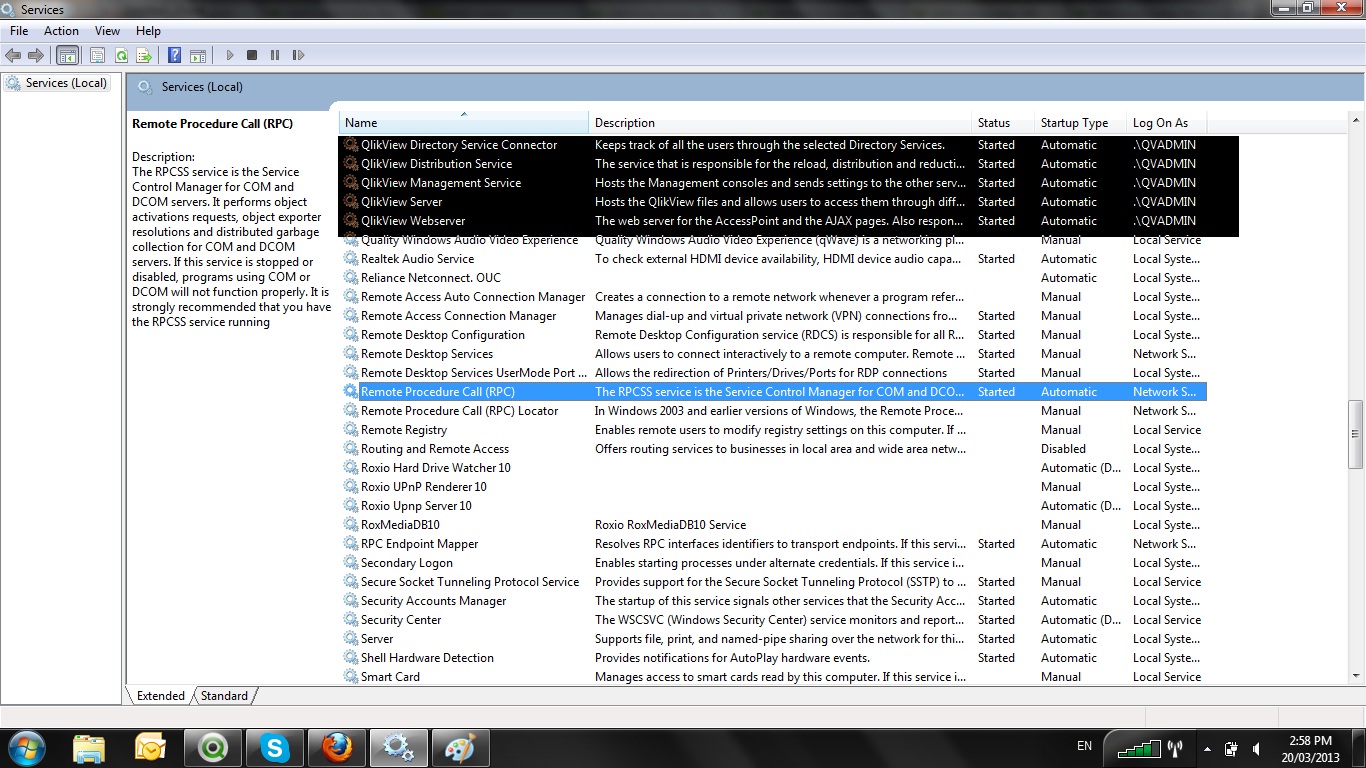
Task: Open the Windows Start menu orb
Action: coord(26,747)
